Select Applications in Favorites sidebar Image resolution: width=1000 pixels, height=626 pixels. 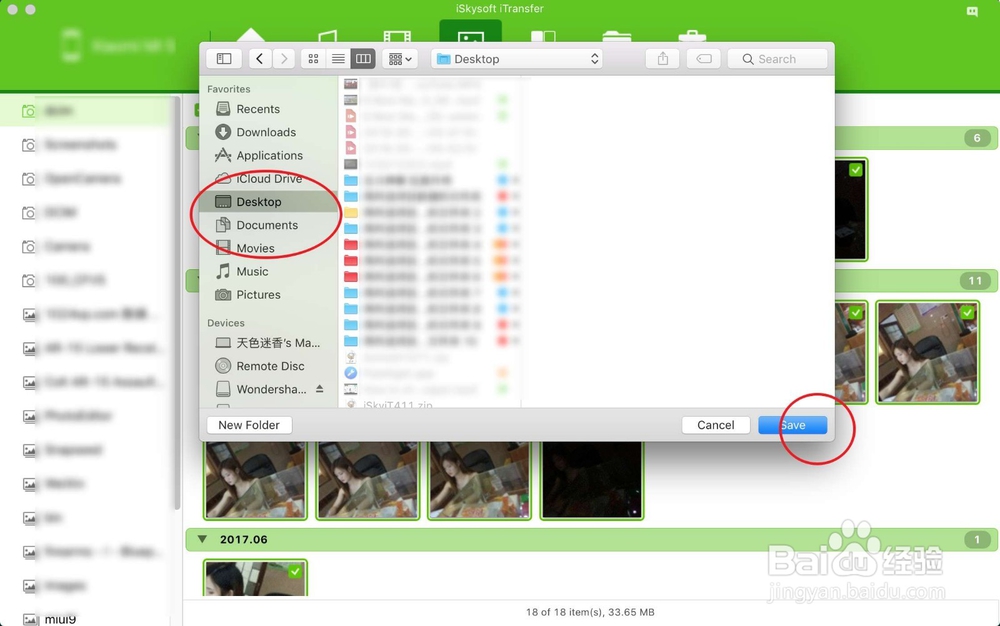(x=269, y=156)
